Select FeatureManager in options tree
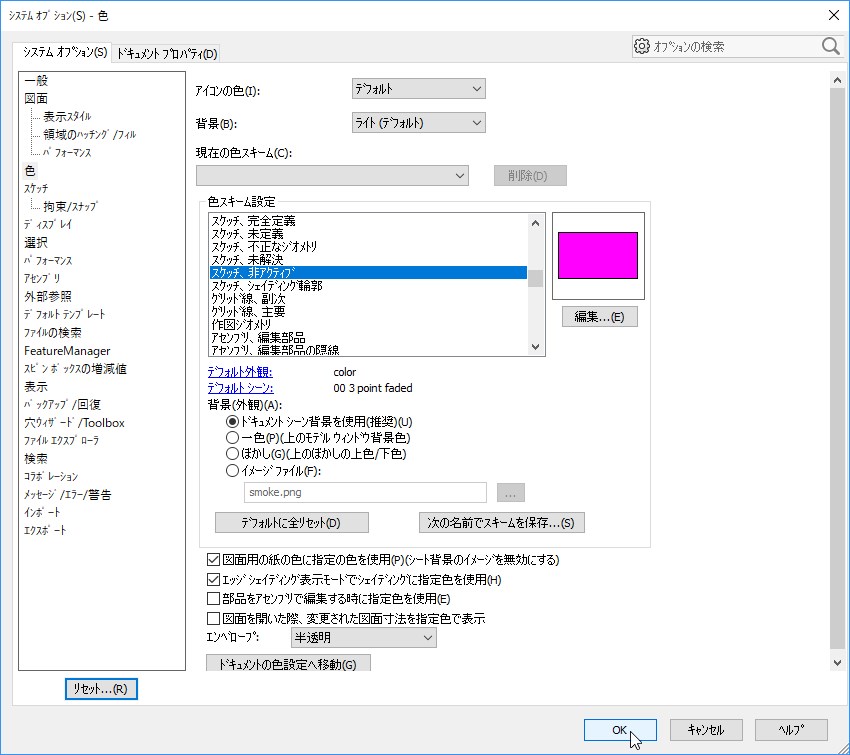Screen dimensions: 850x755 tap(67, 351)
